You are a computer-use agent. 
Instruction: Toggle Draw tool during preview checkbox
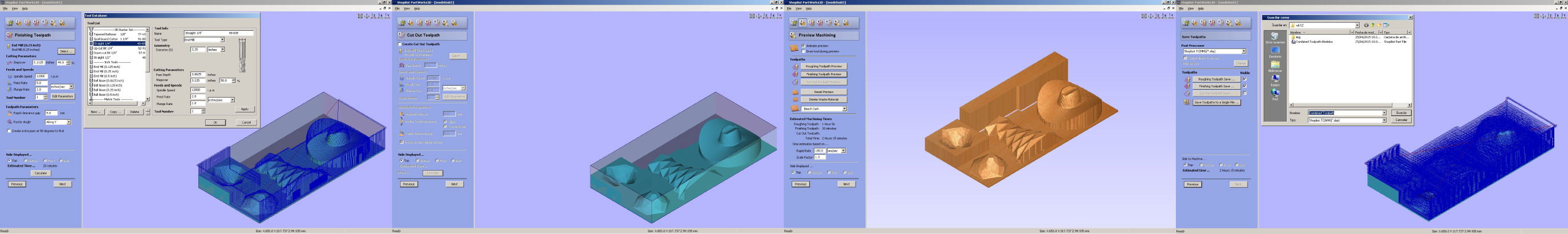(803, 51)
